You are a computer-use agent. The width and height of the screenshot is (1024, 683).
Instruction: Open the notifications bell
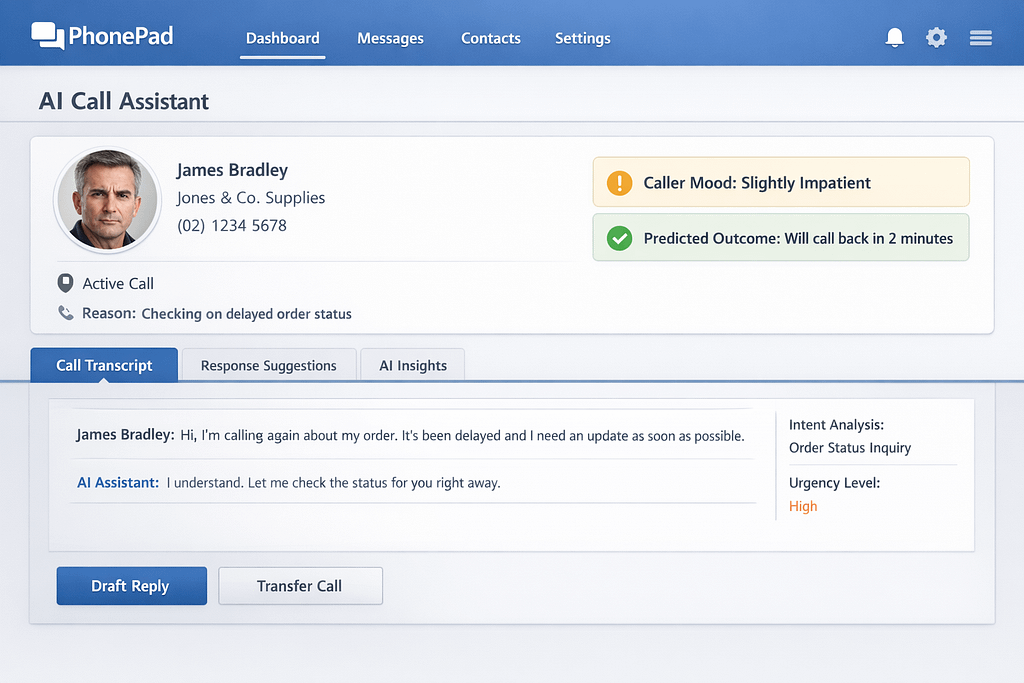click(895, 37)
